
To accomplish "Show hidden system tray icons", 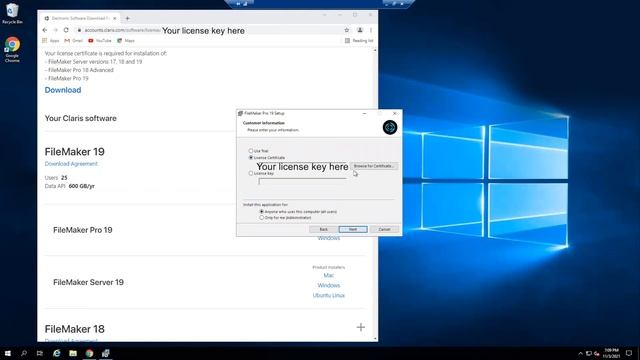I will tap(580, 353).
